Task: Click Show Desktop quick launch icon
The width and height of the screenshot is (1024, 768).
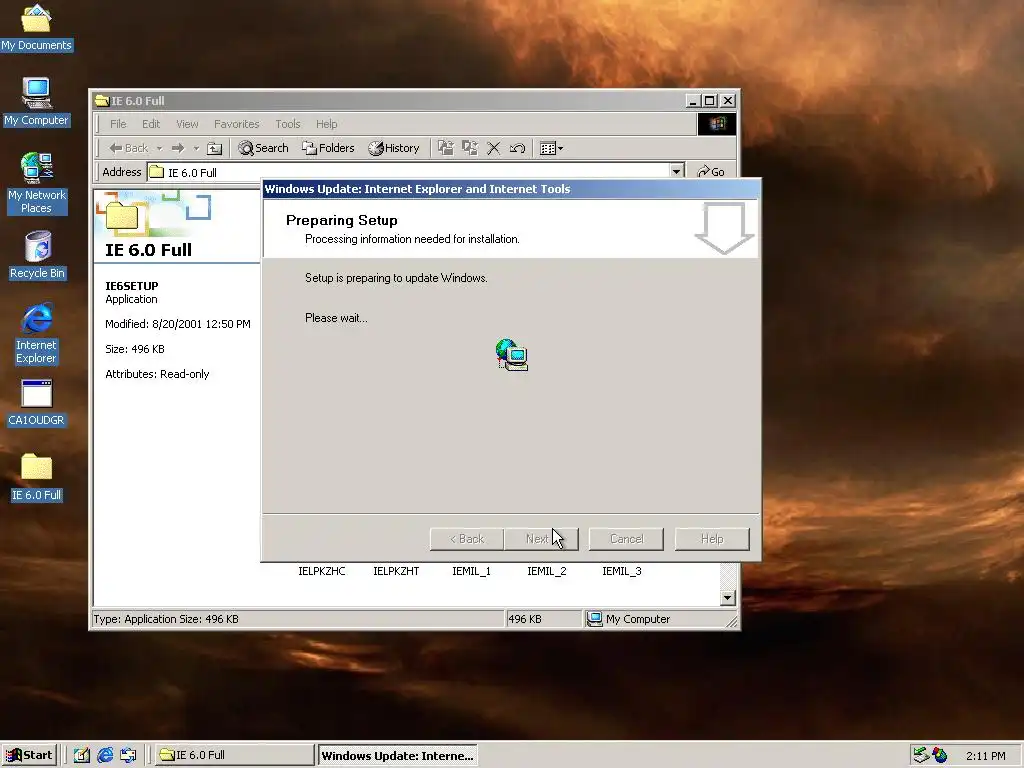Action: tap(82, 756)
